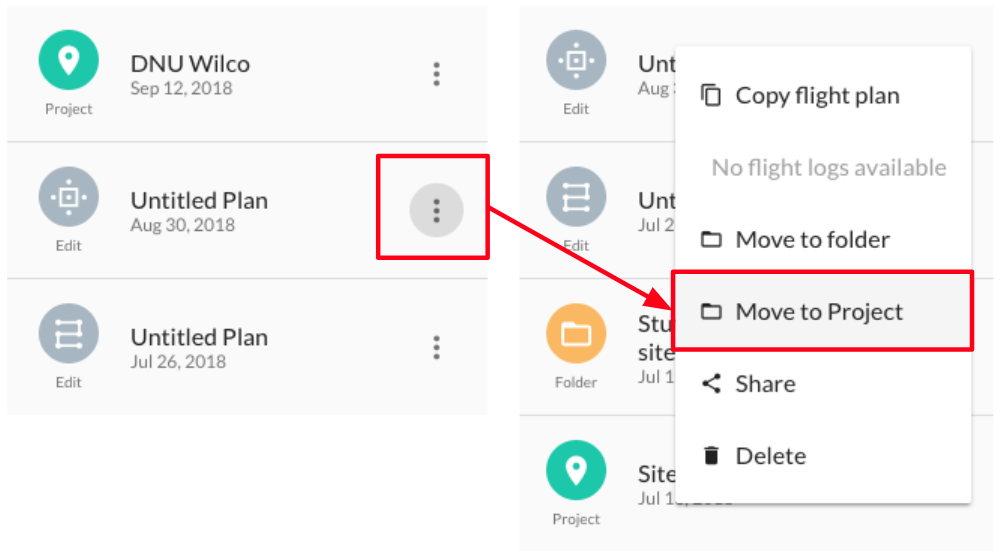The height and width of the screenshot is (559, 1002).
Task: Open the green Project pin in right list
Action: click(576, 470)
